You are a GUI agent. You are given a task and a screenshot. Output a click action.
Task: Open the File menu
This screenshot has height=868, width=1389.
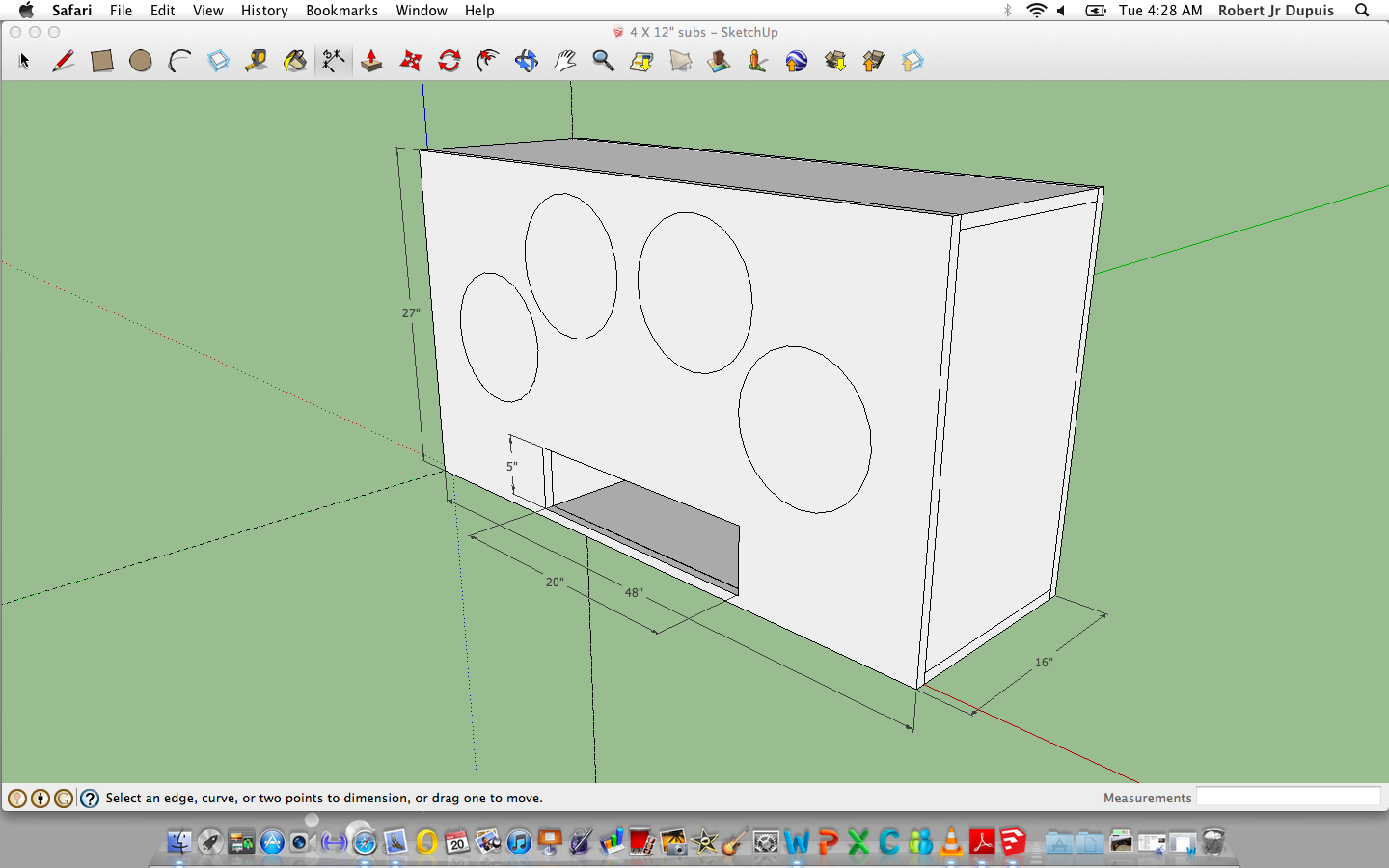tap(121, 11)
